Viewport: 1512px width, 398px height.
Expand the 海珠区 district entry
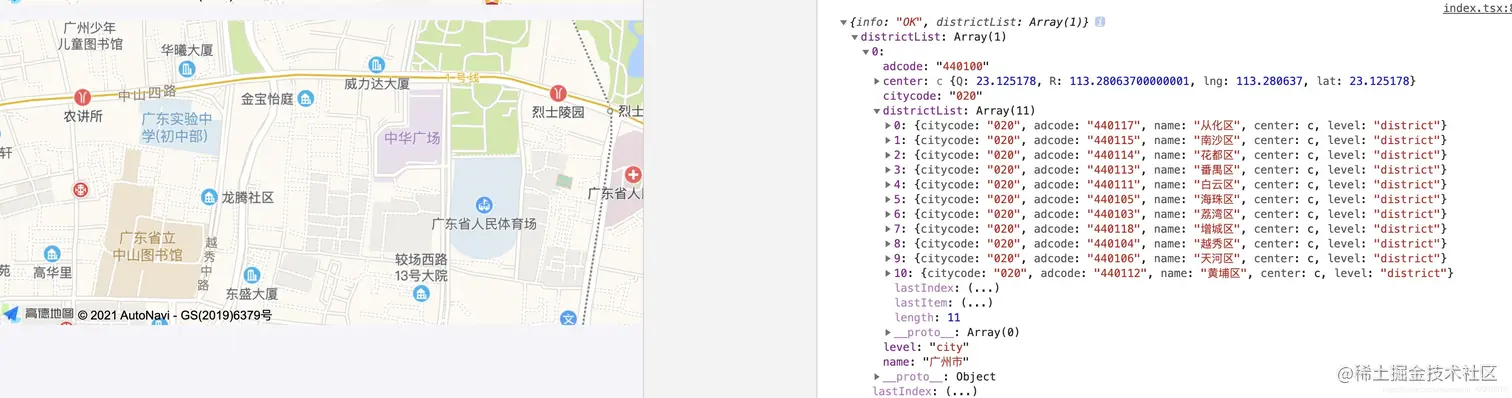[888, 199]
